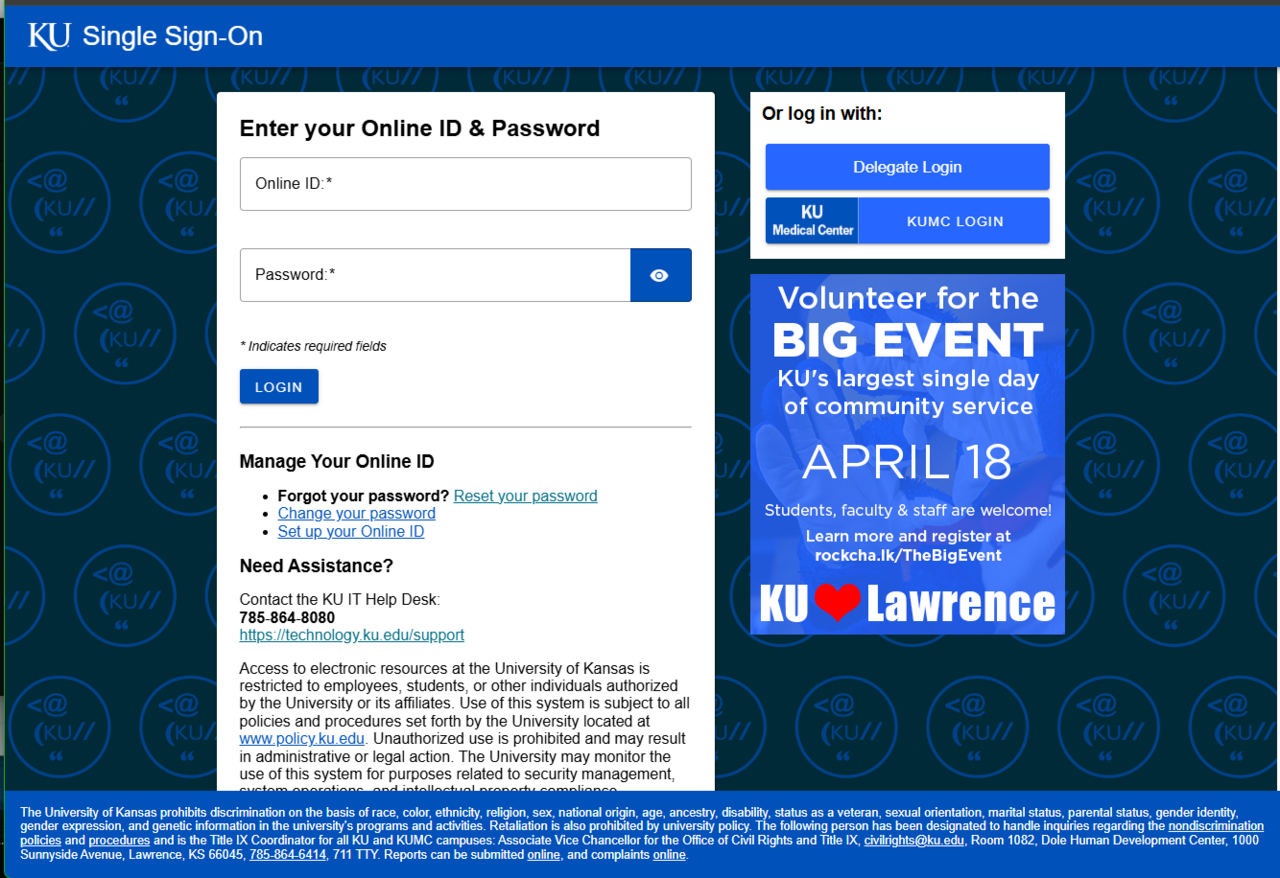Open the www.policy.ku.edu link
The image size is (1280, 878).
coord(302,739)
